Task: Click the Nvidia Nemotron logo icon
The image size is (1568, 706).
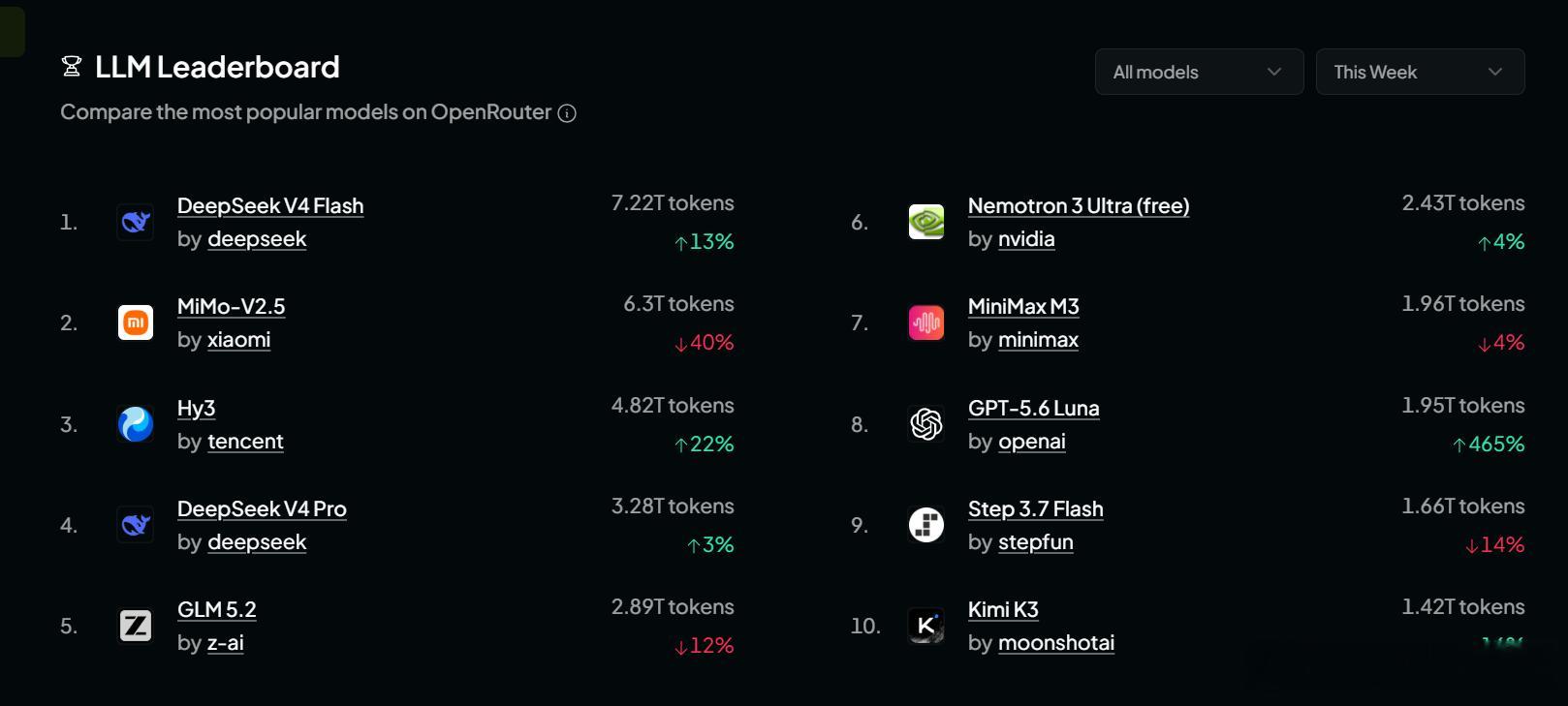Action: 926,222
